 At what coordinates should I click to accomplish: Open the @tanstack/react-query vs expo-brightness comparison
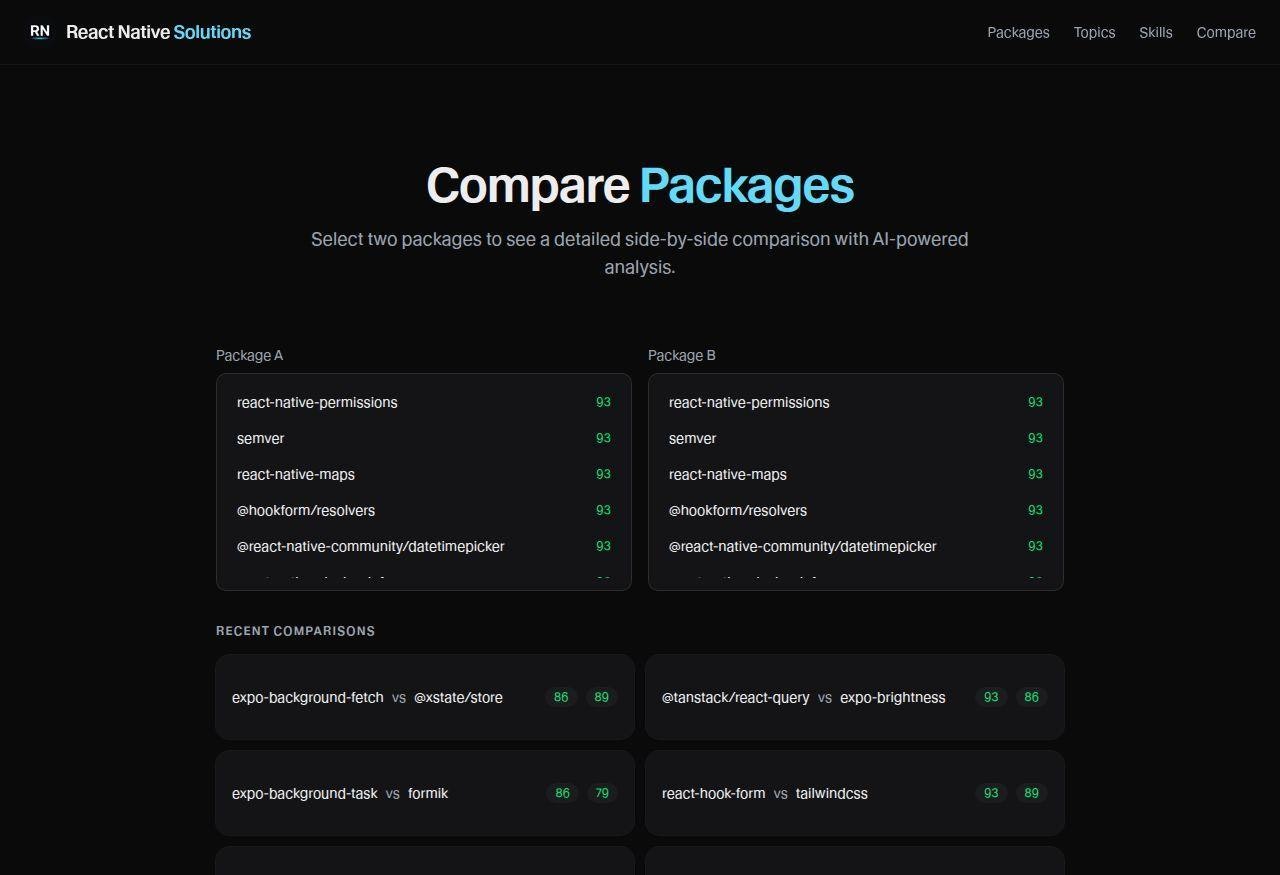point(855,697)
